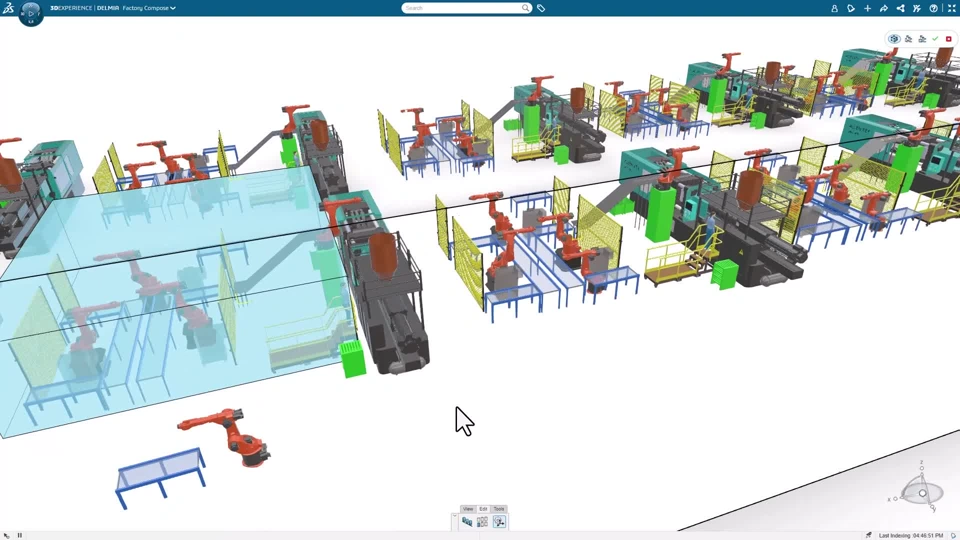The image size is (960, 540).
Task: Toggle the fullscreen expand icon
Action: [951, 8]
